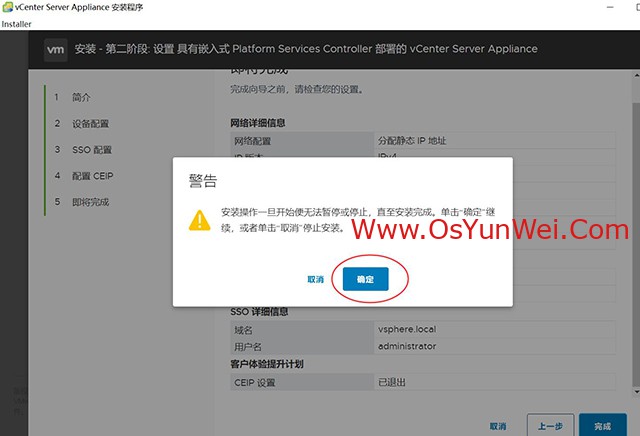Click the 警告 dialog title
Screen dimensions: 640x436
[x=203, y=180]
